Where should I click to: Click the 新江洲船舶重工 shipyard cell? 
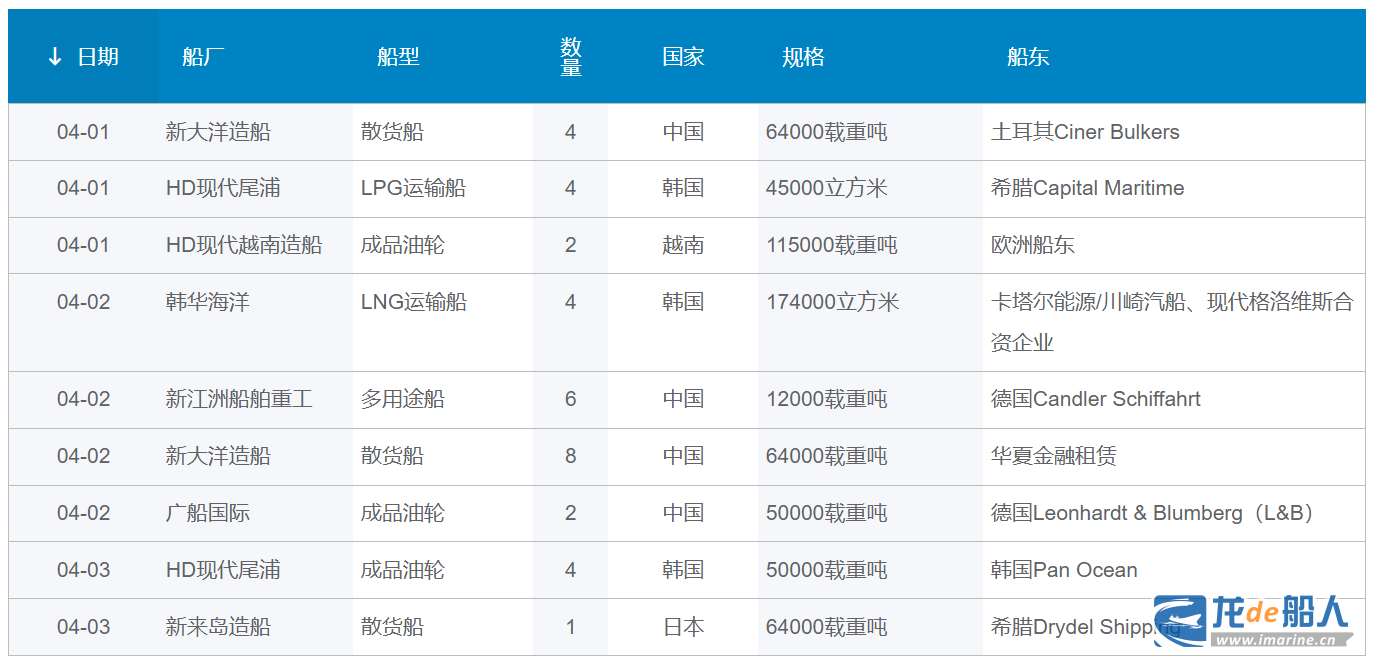pyautogui.click(x=239, y=399)
